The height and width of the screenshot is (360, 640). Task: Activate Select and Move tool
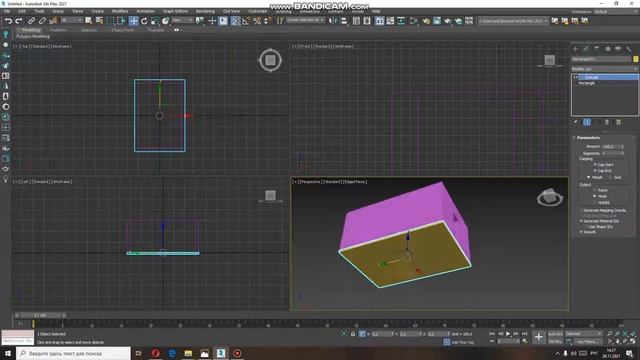tap(133, 21)
